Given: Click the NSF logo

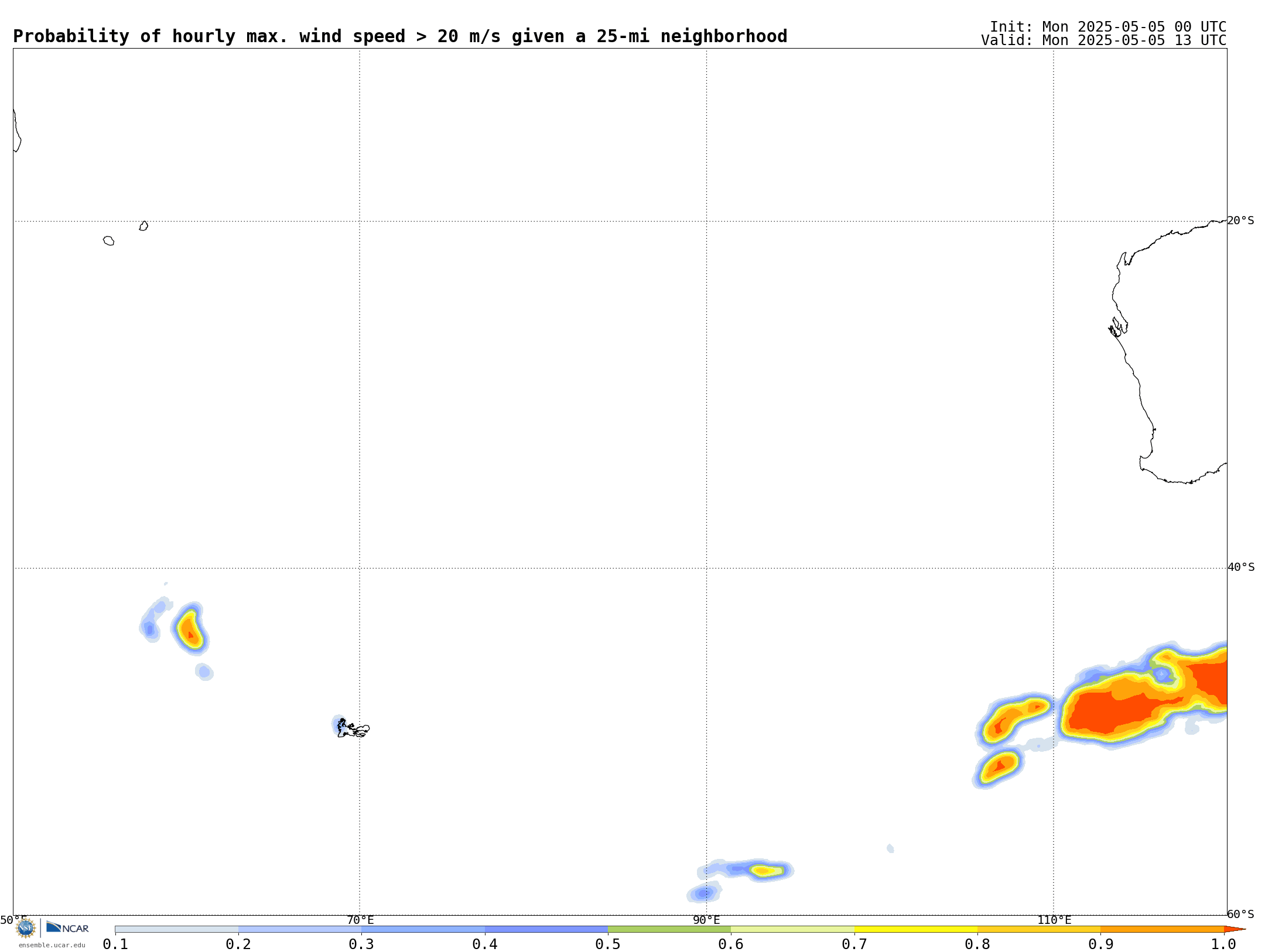Looking at the screenshot, I should pyautogui.click(x=26, y=927).
